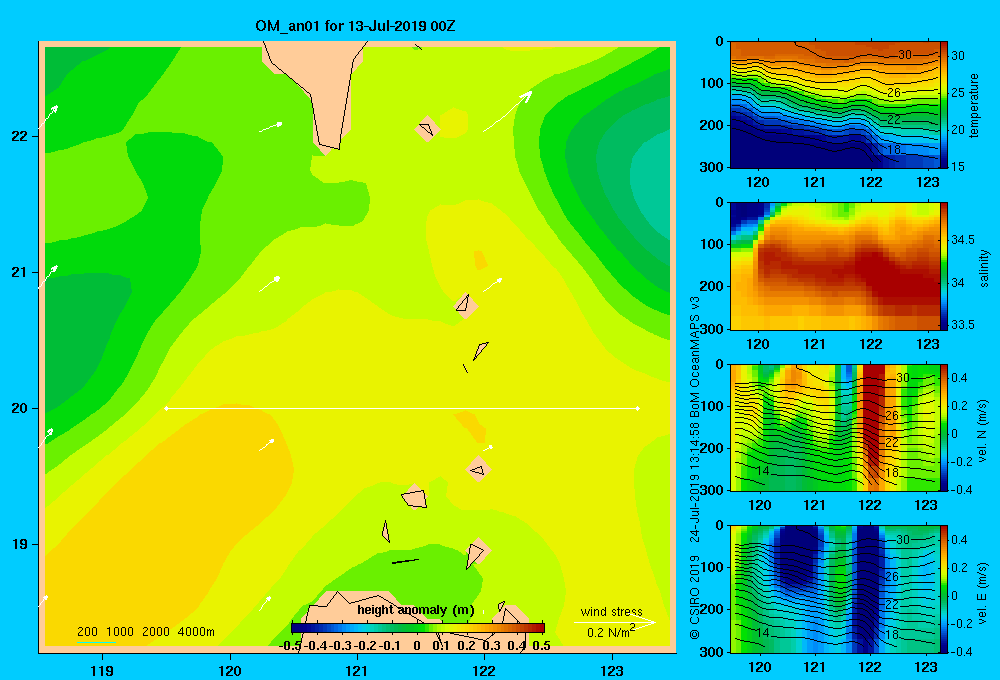The image size is (1000, 680).
Task: Click the 33.5 tick on salinity scale
Action: coord(963,325)
